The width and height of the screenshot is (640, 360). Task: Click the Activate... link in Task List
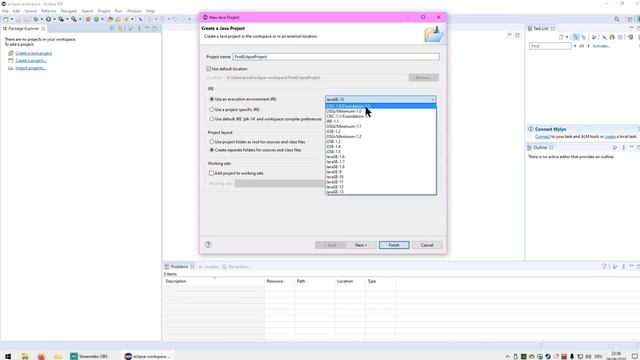click(601, 46)
